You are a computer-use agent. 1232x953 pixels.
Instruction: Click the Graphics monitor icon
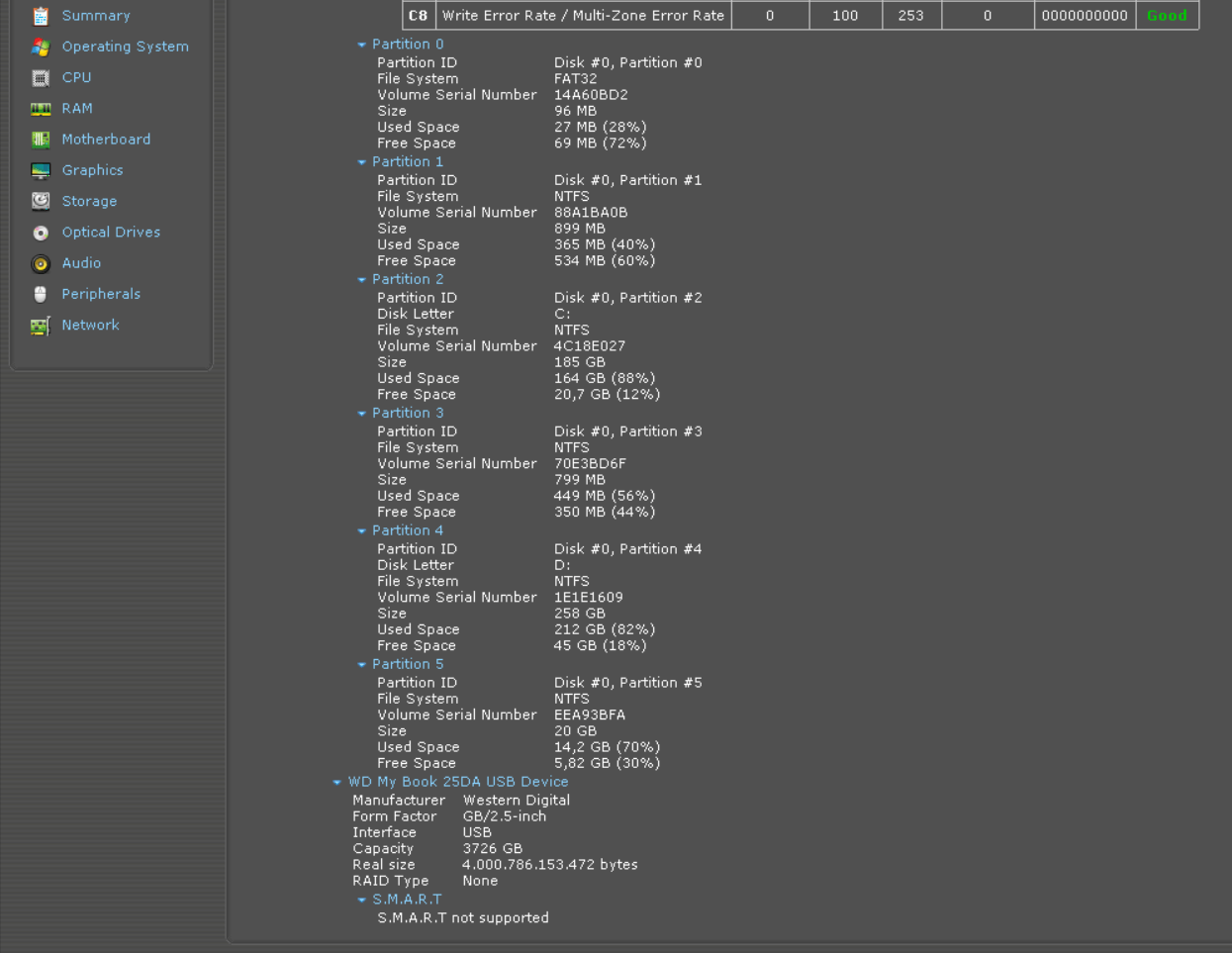pos(41,170)
